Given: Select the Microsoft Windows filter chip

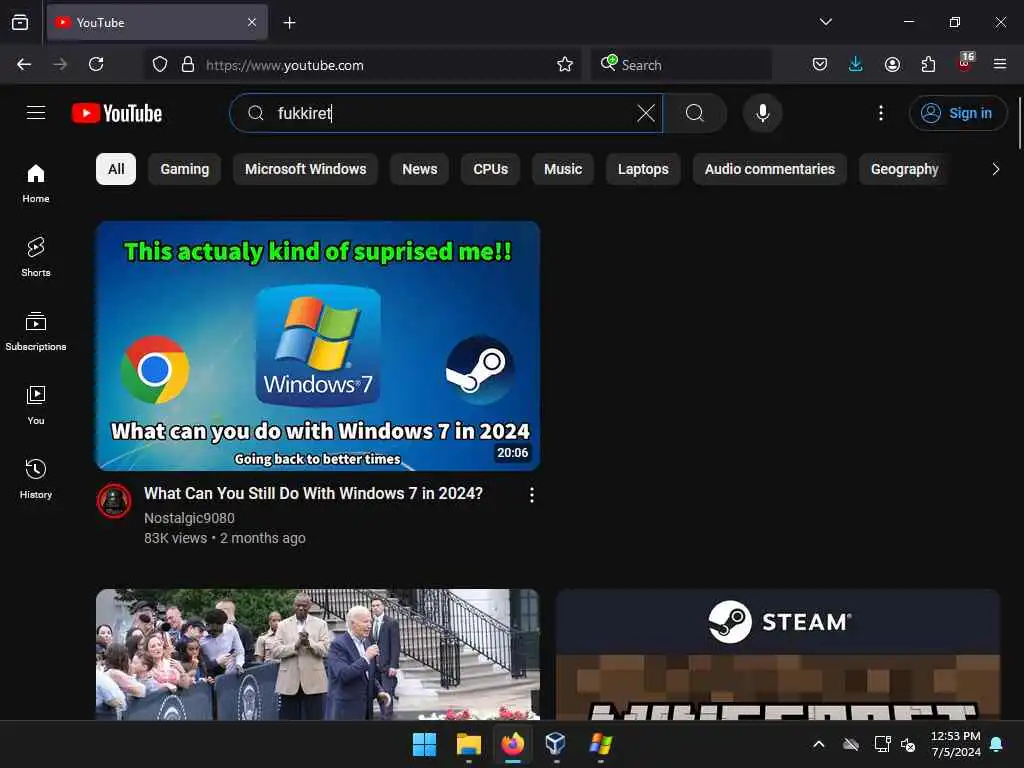Looking at the screenshot, I should 306,169.
